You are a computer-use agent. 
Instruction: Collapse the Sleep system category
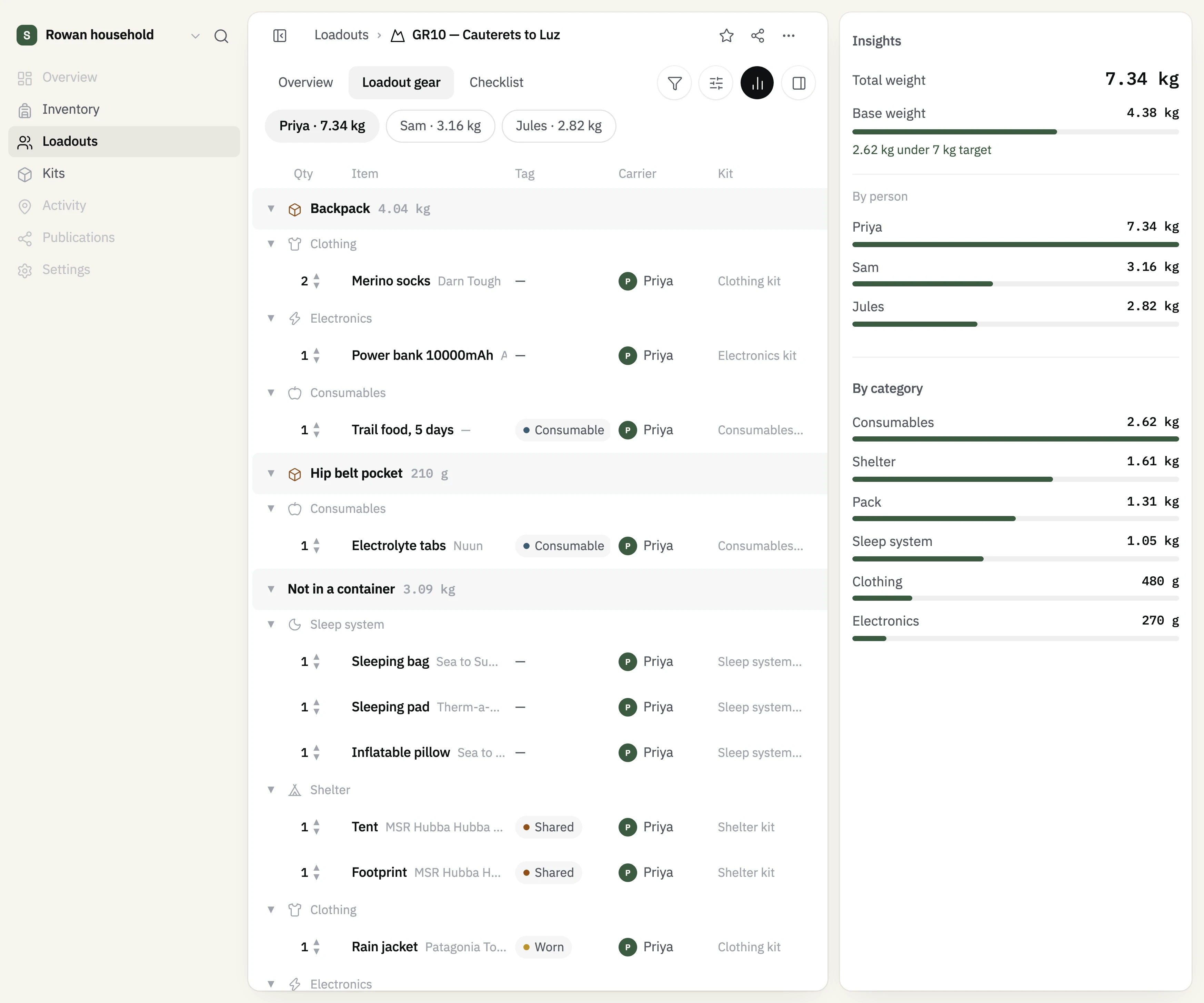(271, 624)
